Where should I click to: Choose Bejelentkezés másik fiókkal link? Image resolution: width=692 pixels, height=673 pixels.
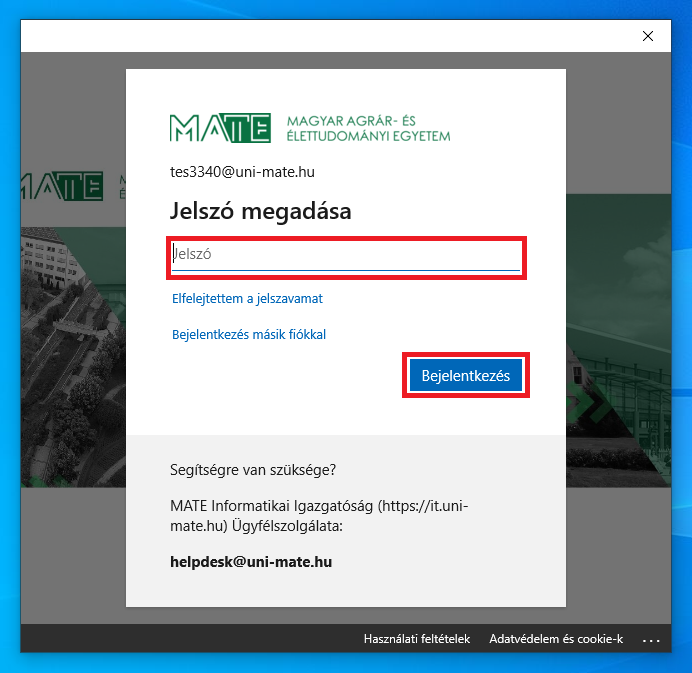tap(249, 335)
